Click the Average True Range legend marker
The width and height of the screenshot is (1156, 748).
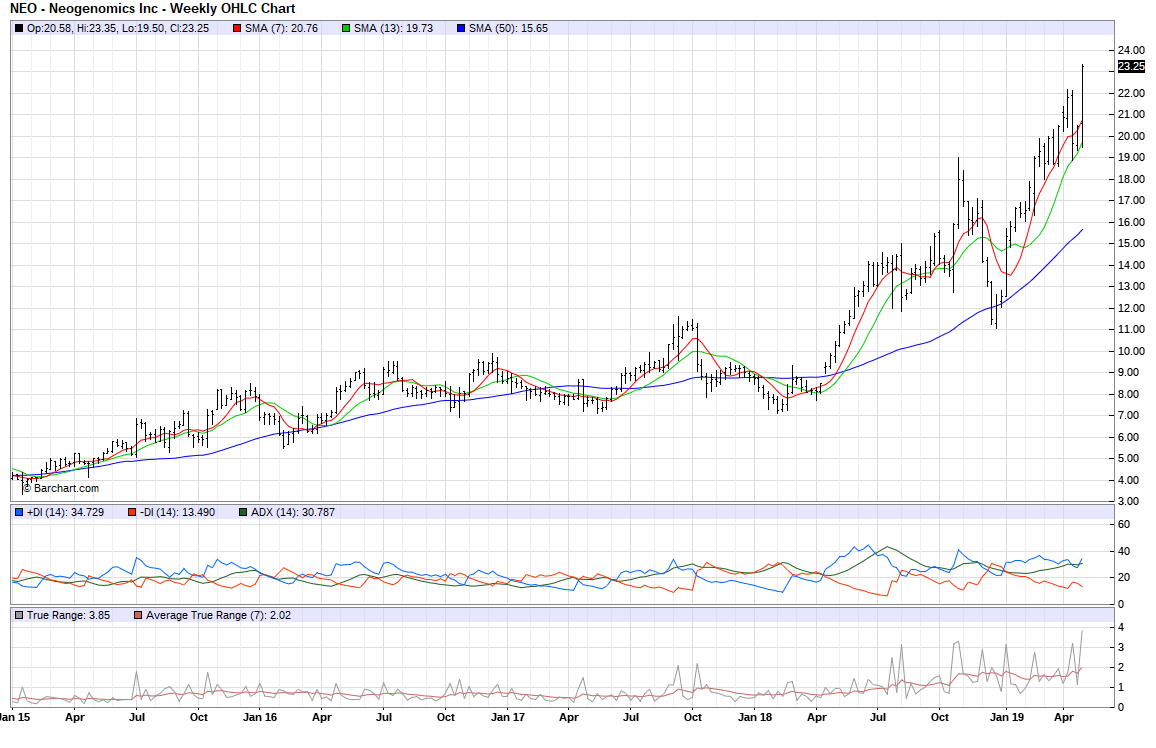(139, 615)
